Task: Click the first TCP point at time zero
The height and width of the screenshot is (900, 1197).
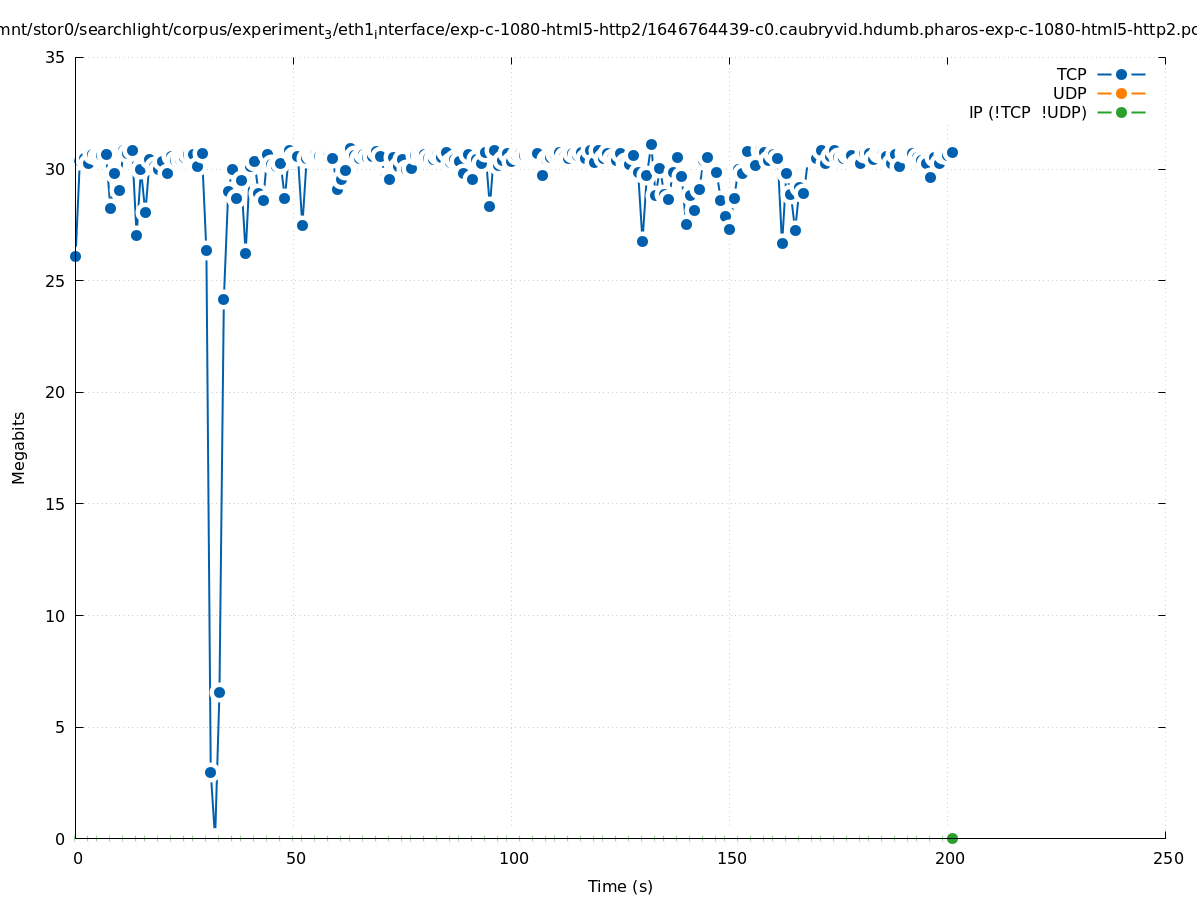Action: point(75,256)
